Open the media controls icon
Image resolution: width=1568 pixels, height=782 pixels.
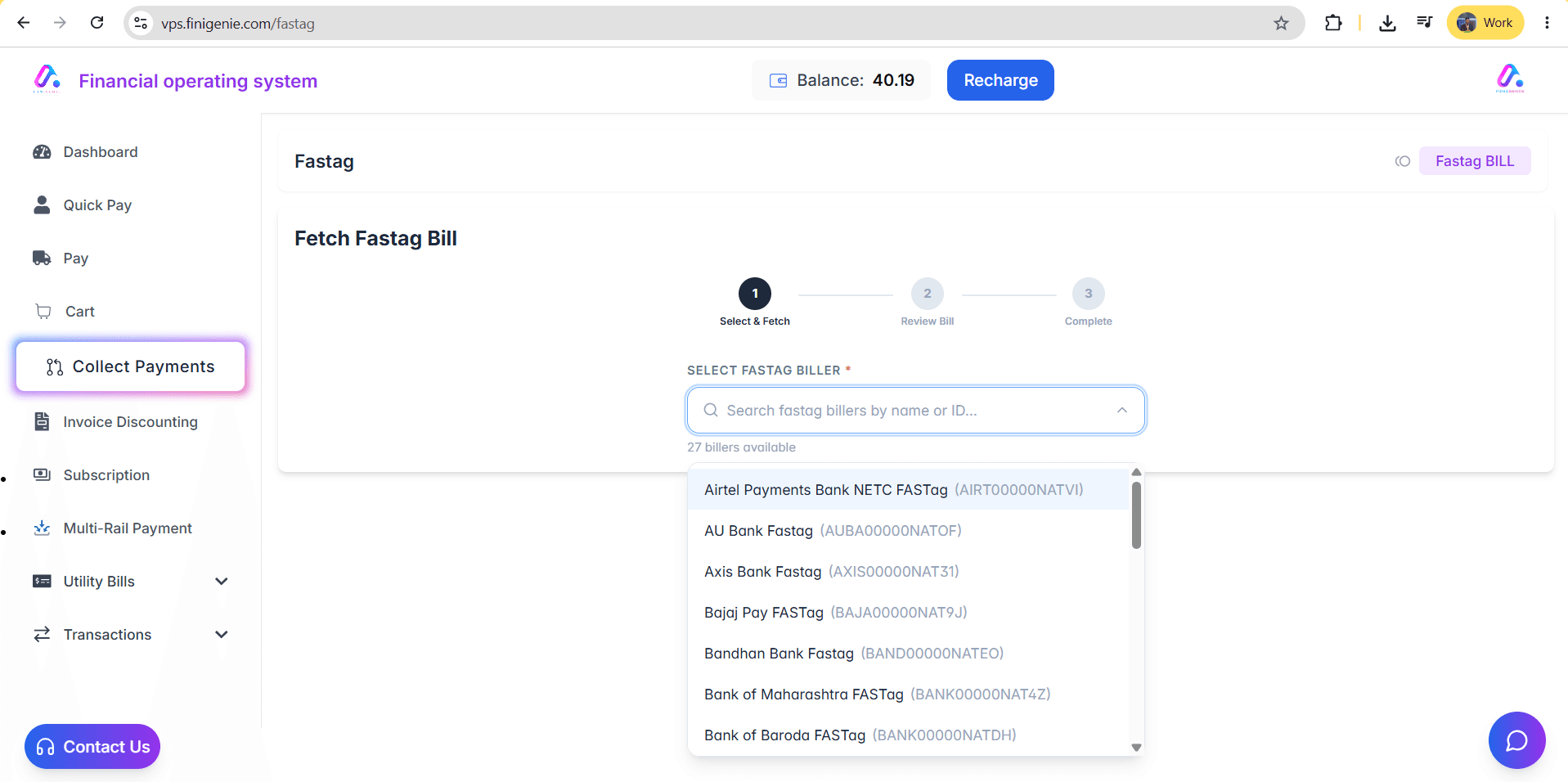point(1424,23)
